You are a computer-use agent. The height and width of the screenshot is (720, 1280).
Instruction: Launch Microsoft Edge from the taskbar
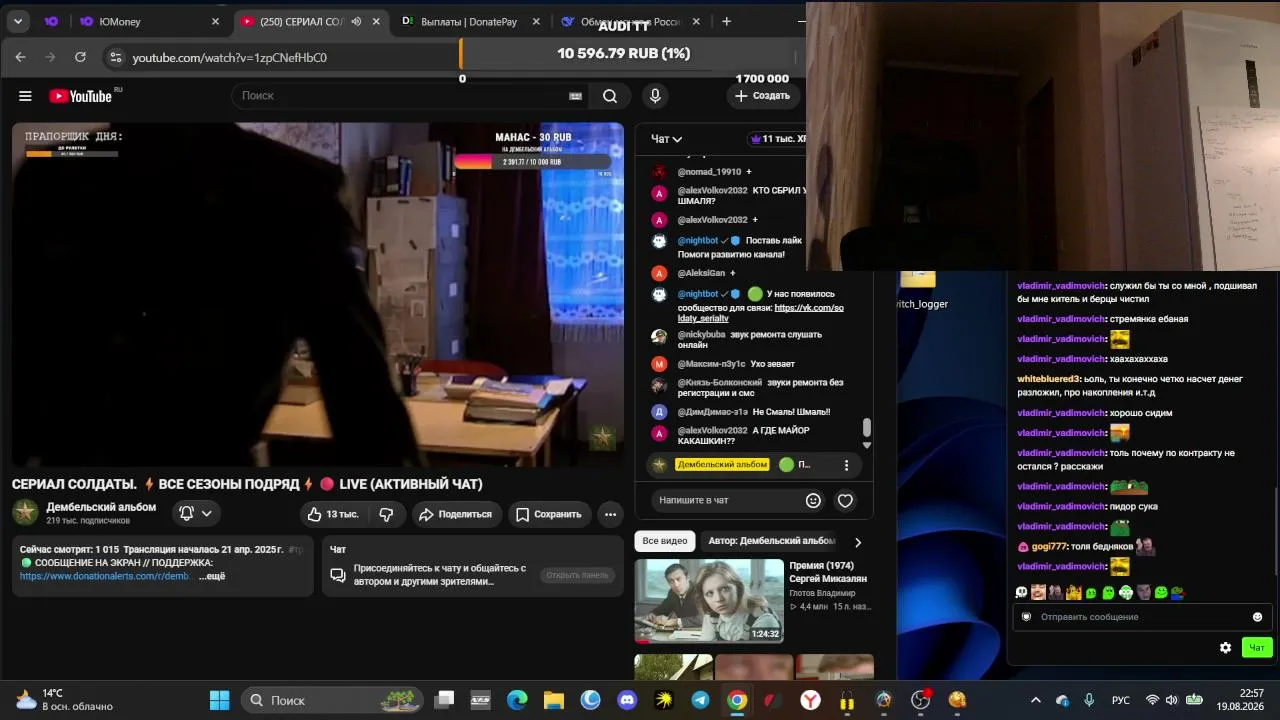(517, 700)
